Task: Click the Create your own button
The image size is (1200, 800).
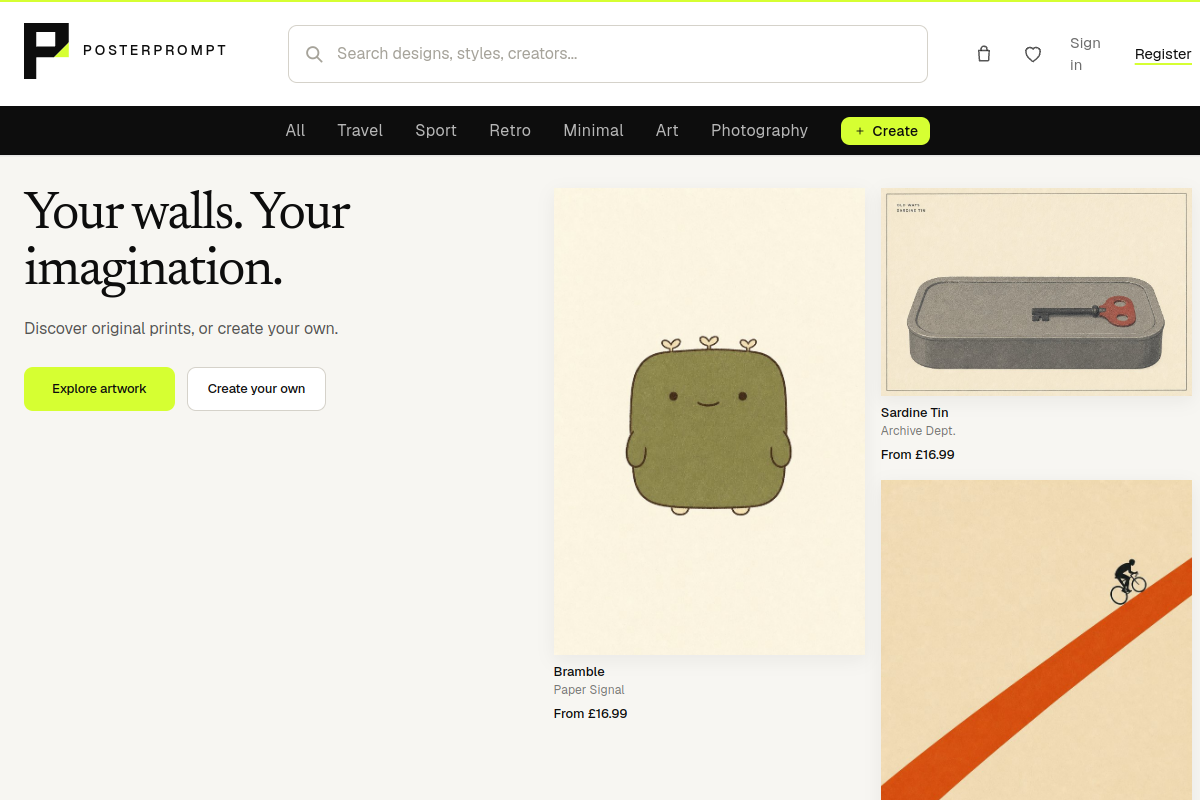Action: pyautogui.click(x=256, y=389)
